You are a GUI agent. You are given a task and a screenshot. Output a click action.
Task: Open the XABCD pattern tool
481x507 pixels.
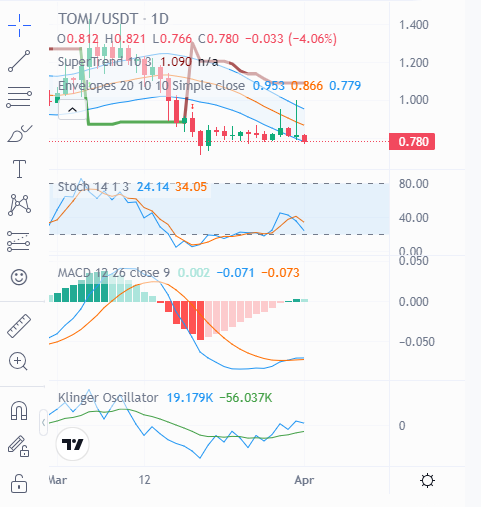click(x=19, y=205)
